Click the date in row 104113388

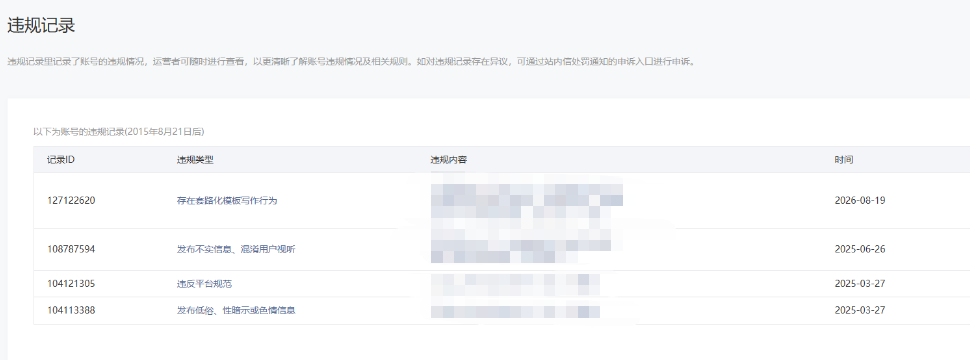pyautogui.click(x=860, y=310)
